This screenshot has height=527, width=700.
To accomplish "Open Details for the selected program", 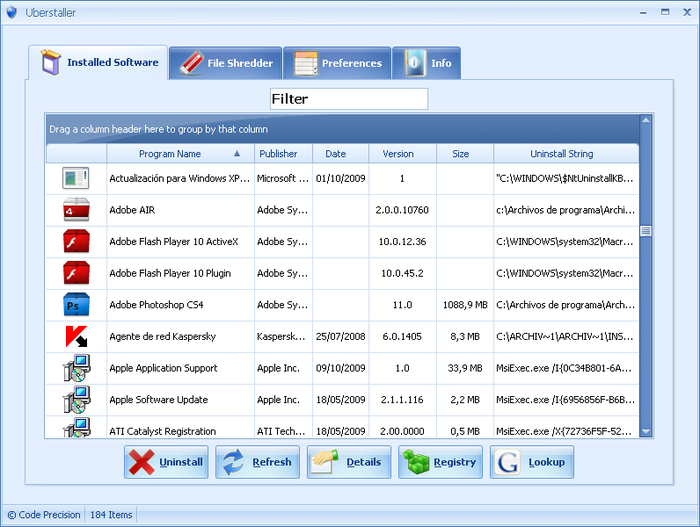I will (349, 462).
